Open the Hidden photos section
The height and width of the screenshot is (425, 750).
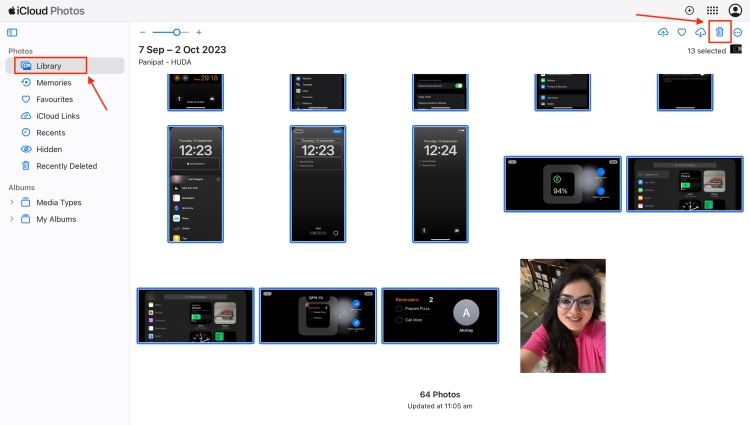(x=49, y=149)
